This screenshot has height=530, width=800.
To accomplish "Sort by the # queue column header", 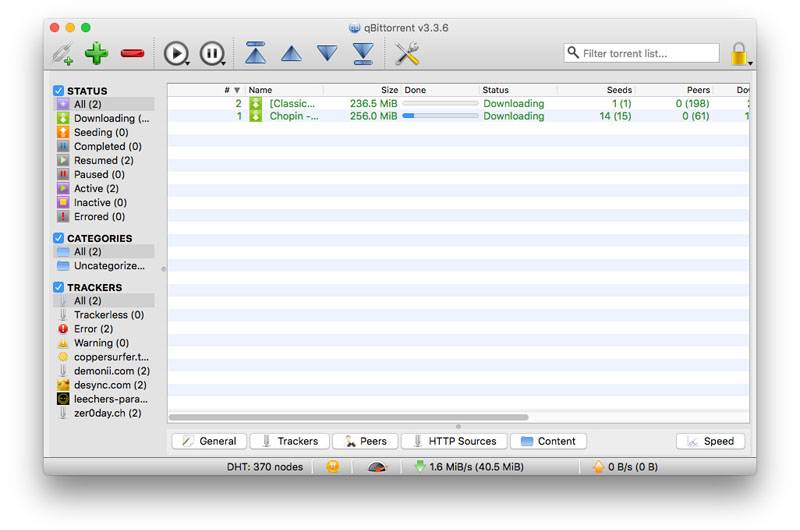I will click(207, 90).
